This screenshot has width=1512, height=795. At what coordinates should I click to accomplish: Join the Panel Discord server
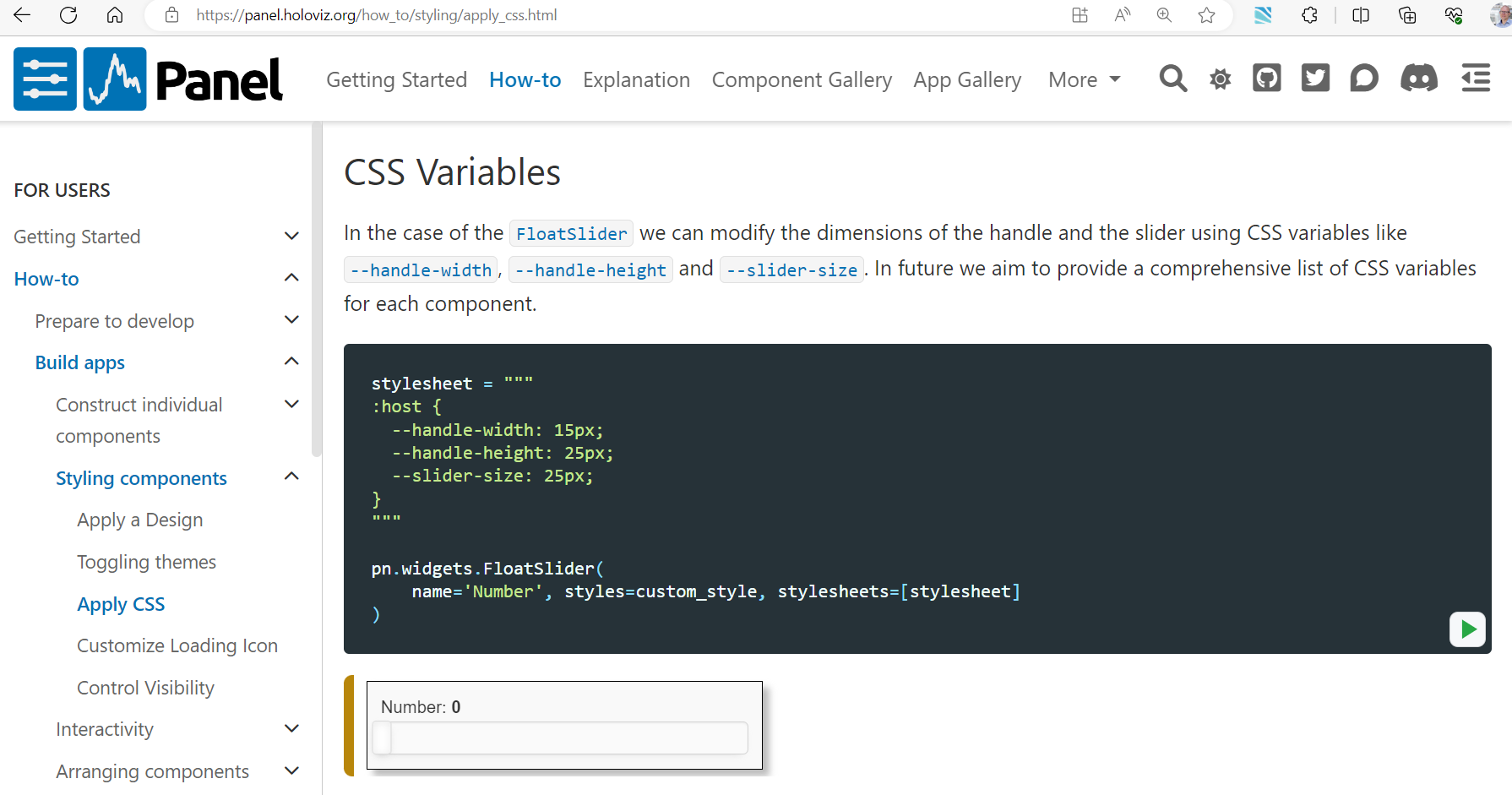tap(1419, 79)
